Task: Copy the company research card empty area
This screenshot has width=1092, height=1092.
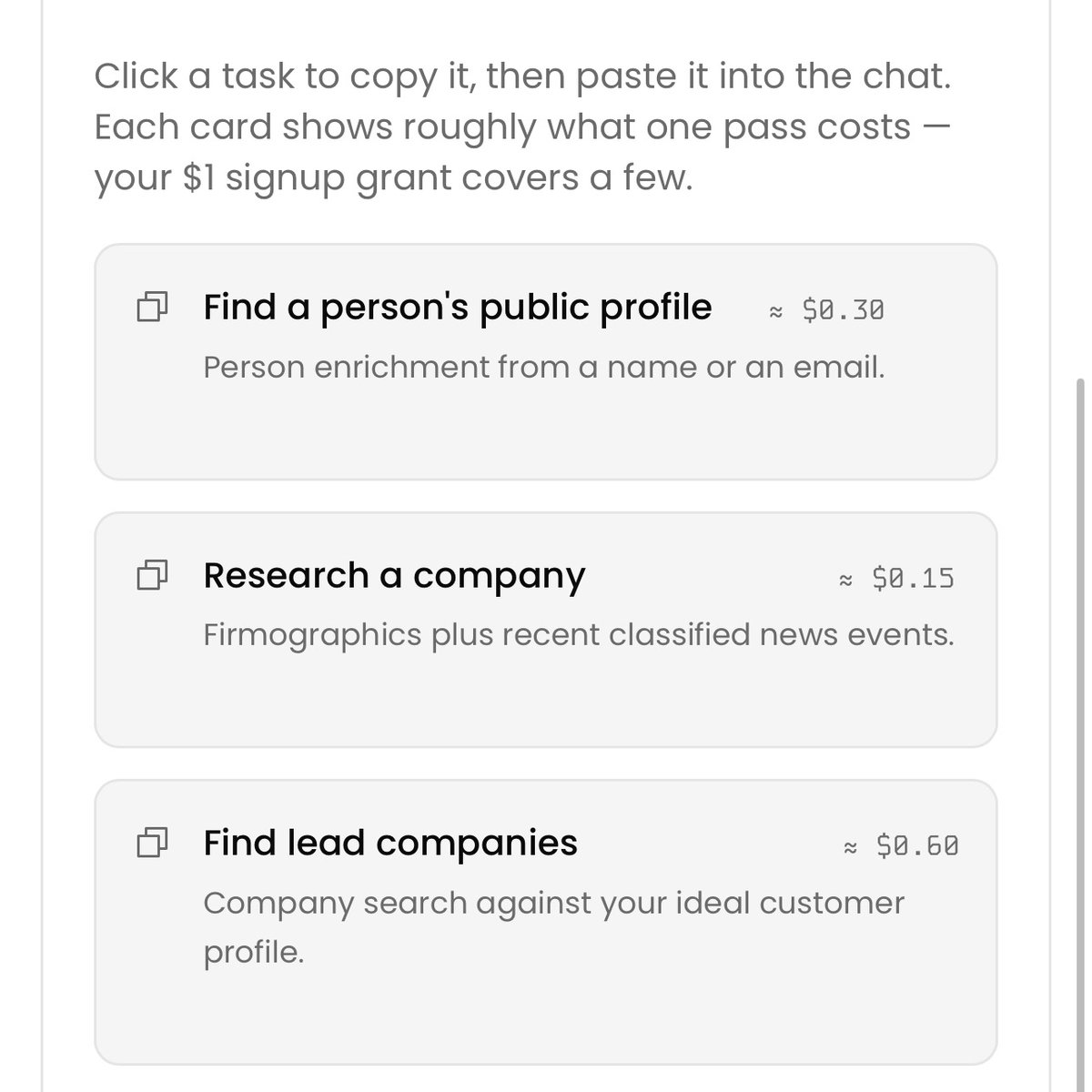Action: 546,701
